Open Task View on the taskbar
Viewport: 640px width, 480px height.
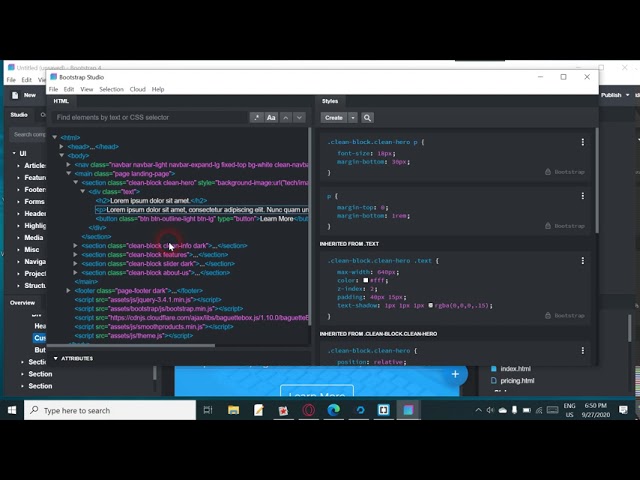[208, 410]
